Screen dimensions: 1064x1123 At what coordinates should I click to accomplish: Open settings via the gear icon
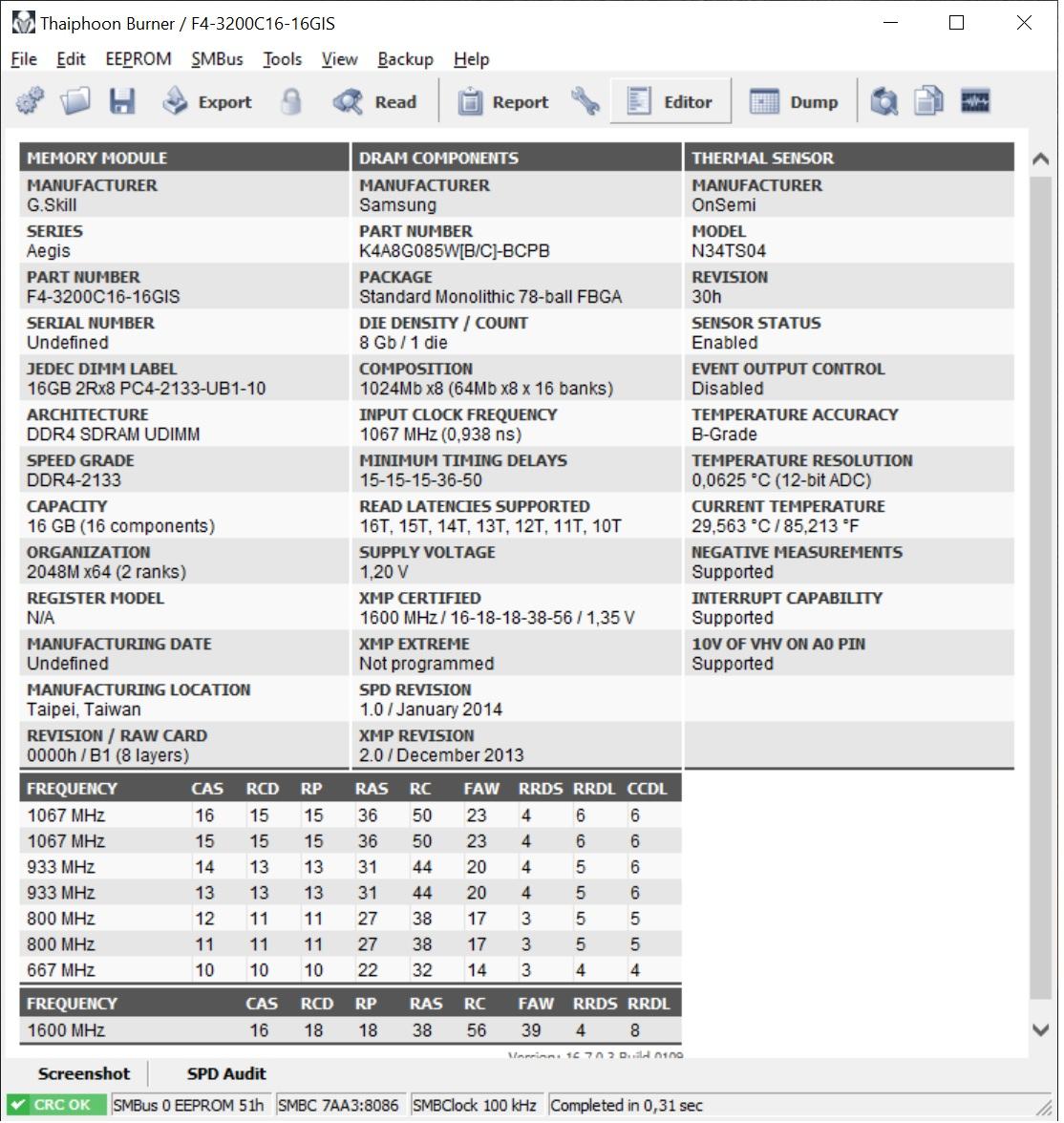coord(31,101)
